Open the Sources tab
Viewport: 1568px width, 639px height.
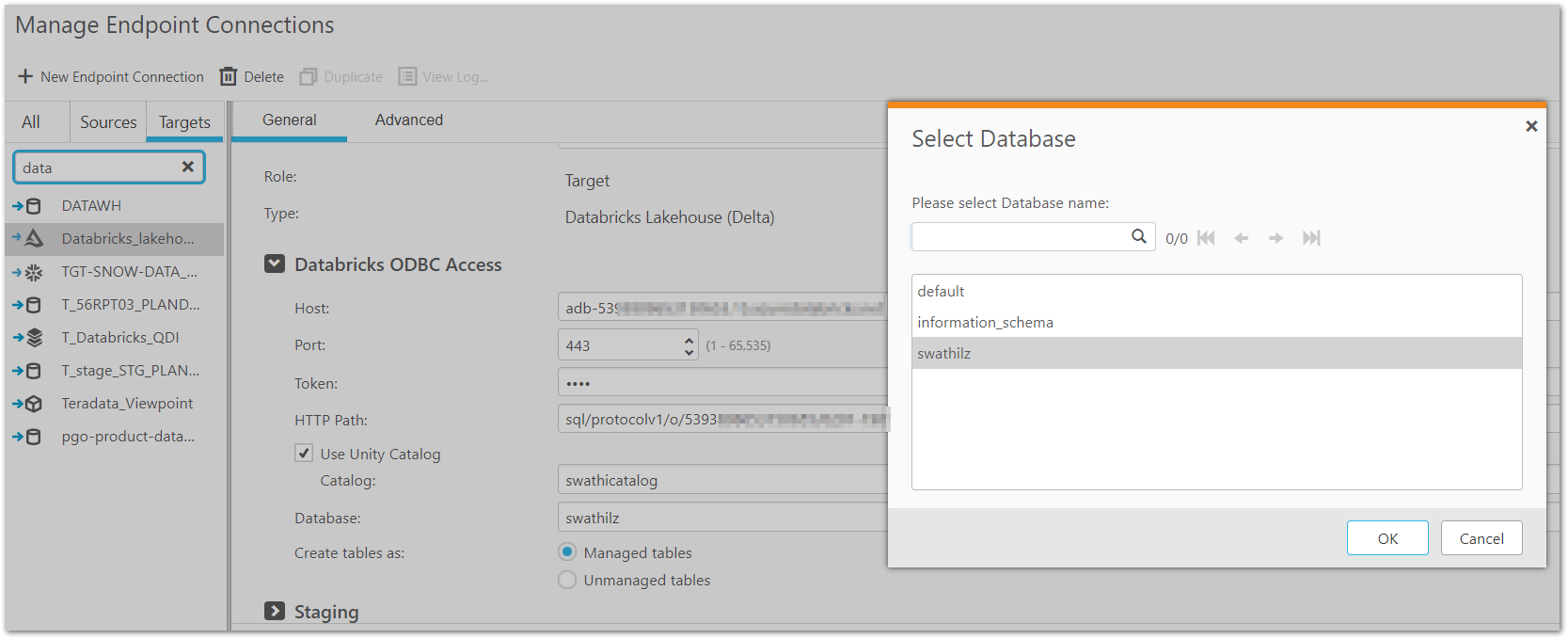108,122
